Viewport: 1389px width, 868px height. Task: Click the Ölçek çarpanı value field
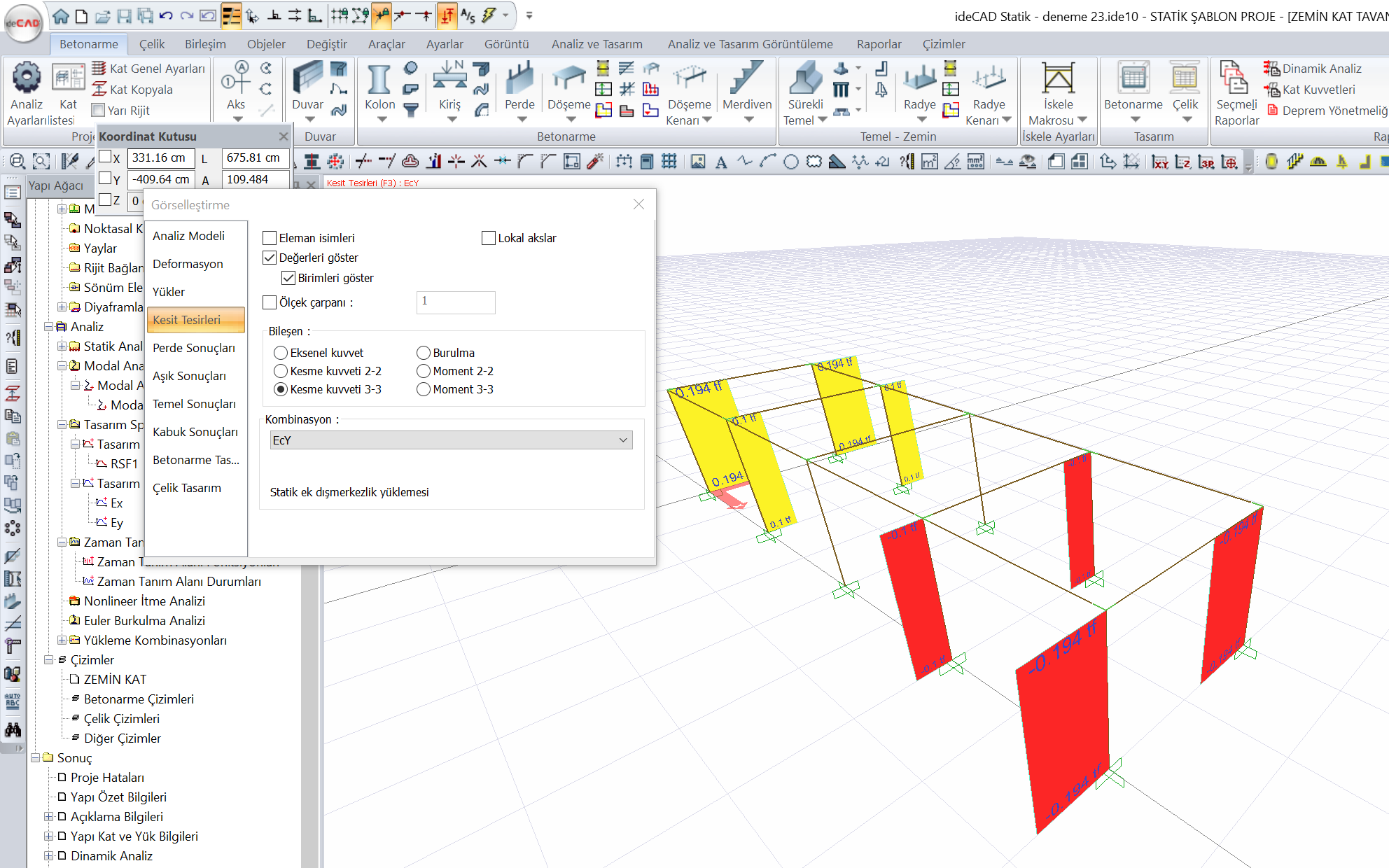456,302
